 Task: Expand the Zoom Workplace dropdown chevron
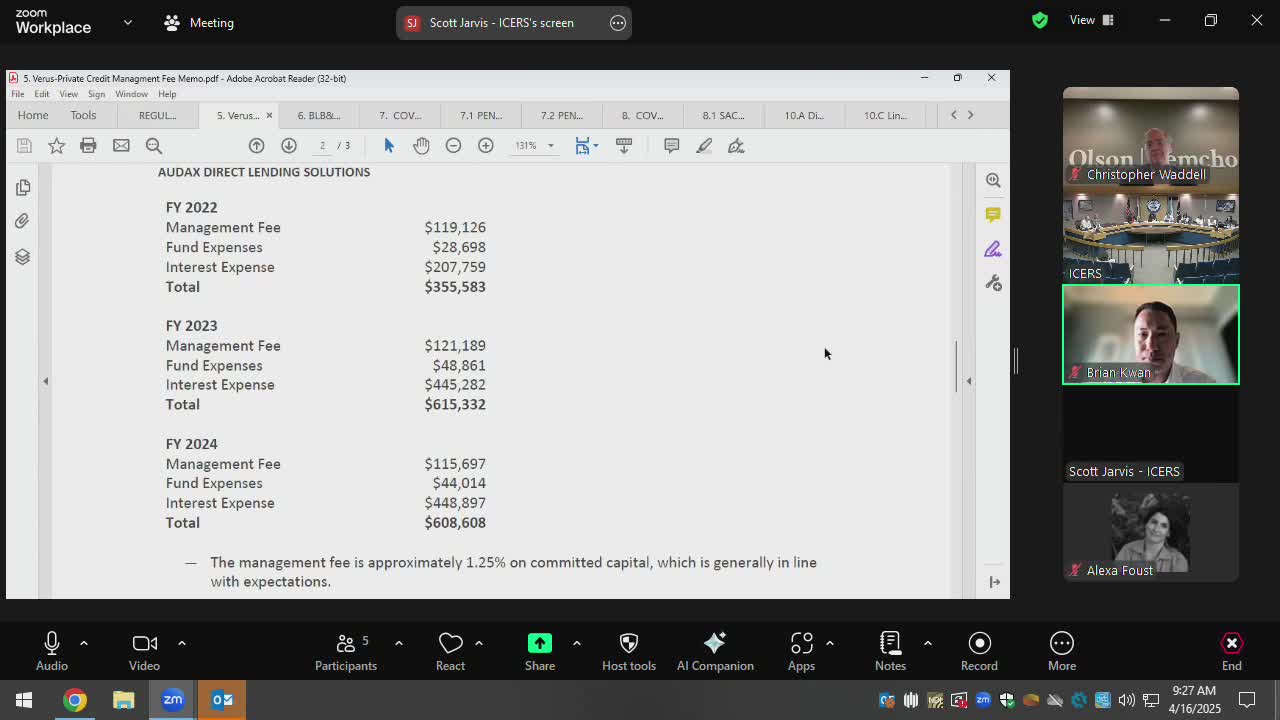coord(127,22)
